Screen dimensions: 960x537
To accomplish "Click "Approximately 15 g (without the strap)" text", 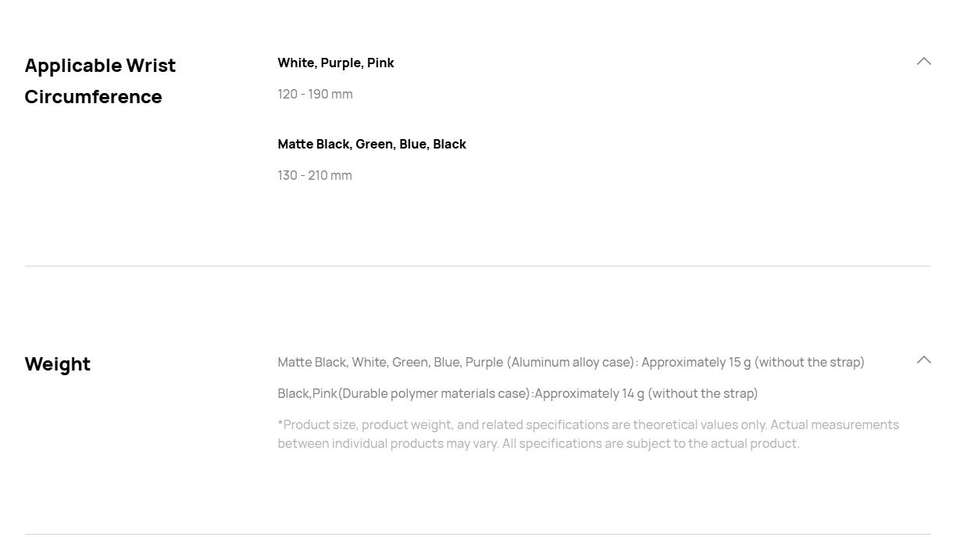I will 753,362.
